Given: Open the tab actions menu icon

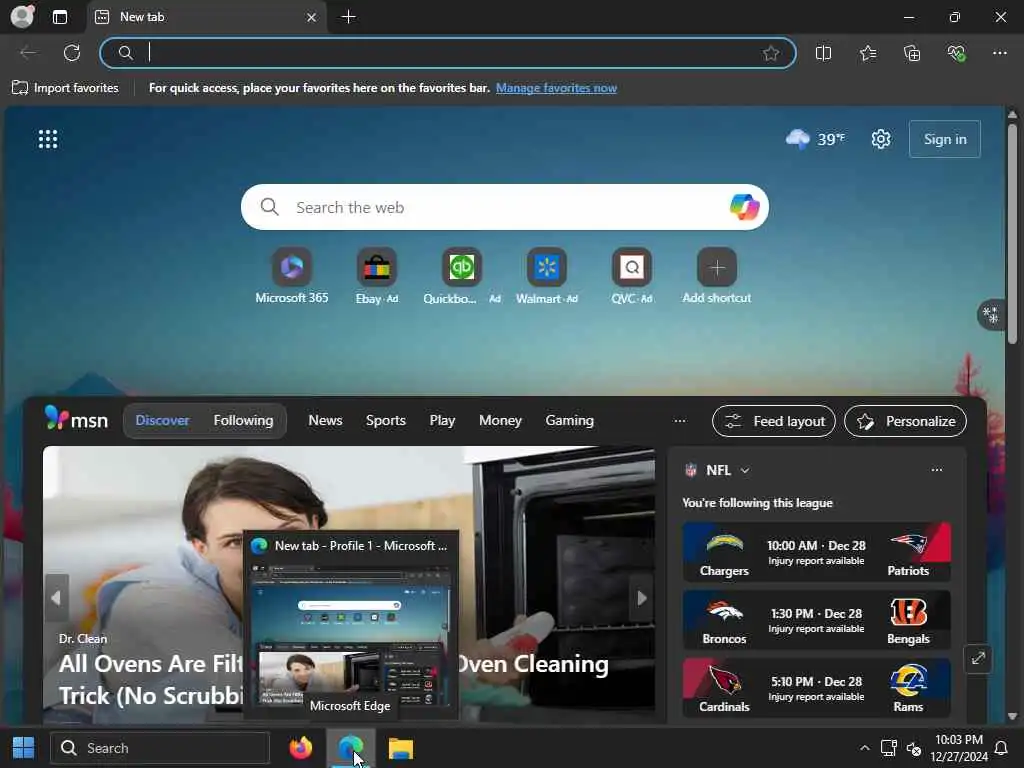Looking at the screenshot, I should coord(59,17).
